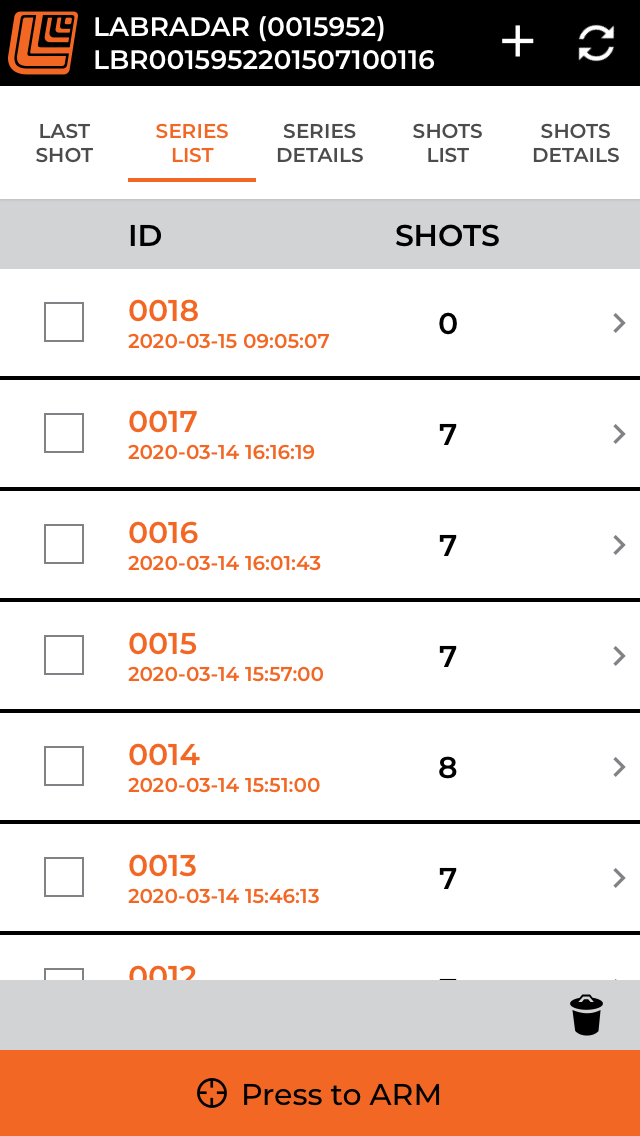Refresh the series list with sync icon

point(597,43)
